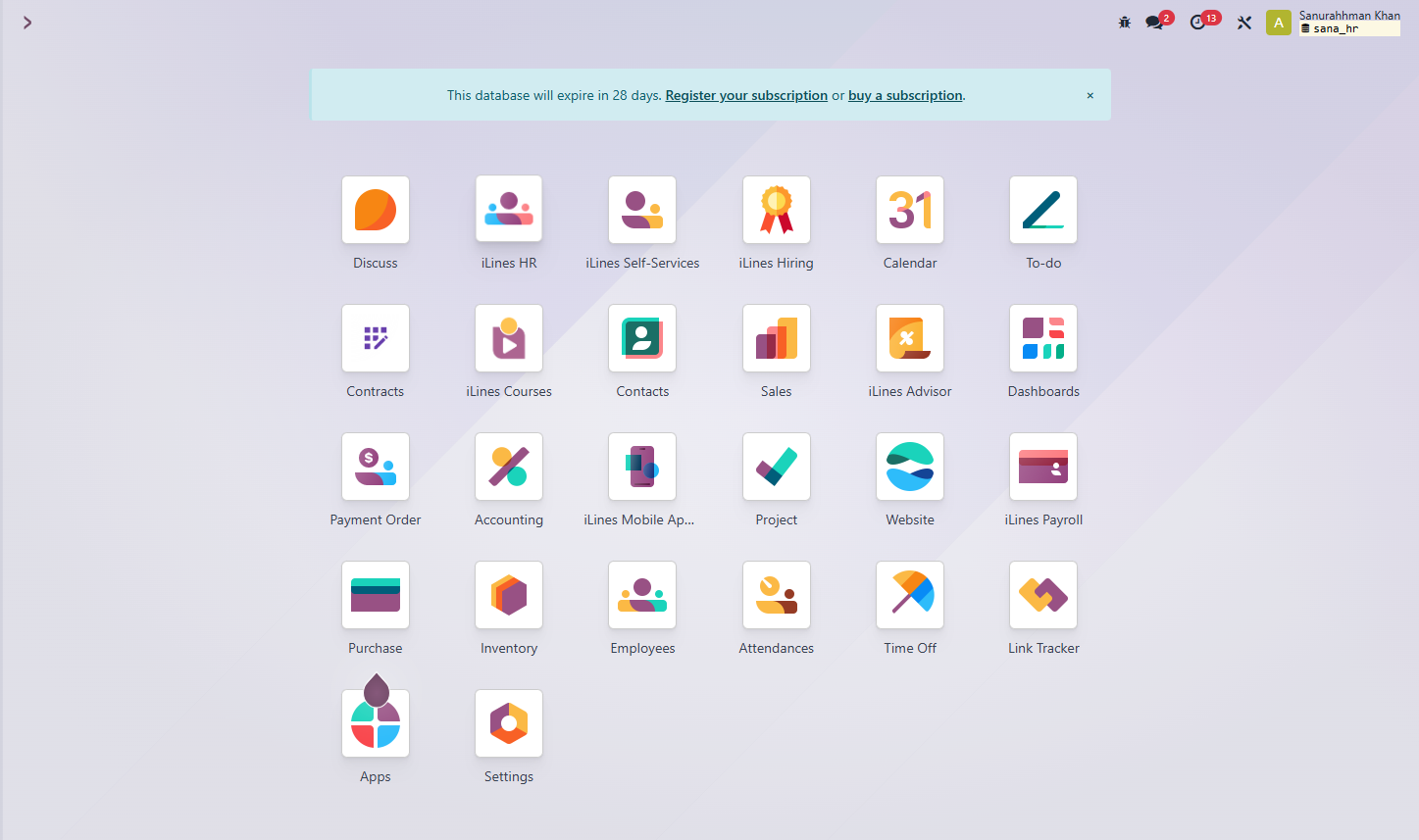This screenshot has width=1419, height=840.
Task: Open the Contacts app
Action: pos(642,338)
